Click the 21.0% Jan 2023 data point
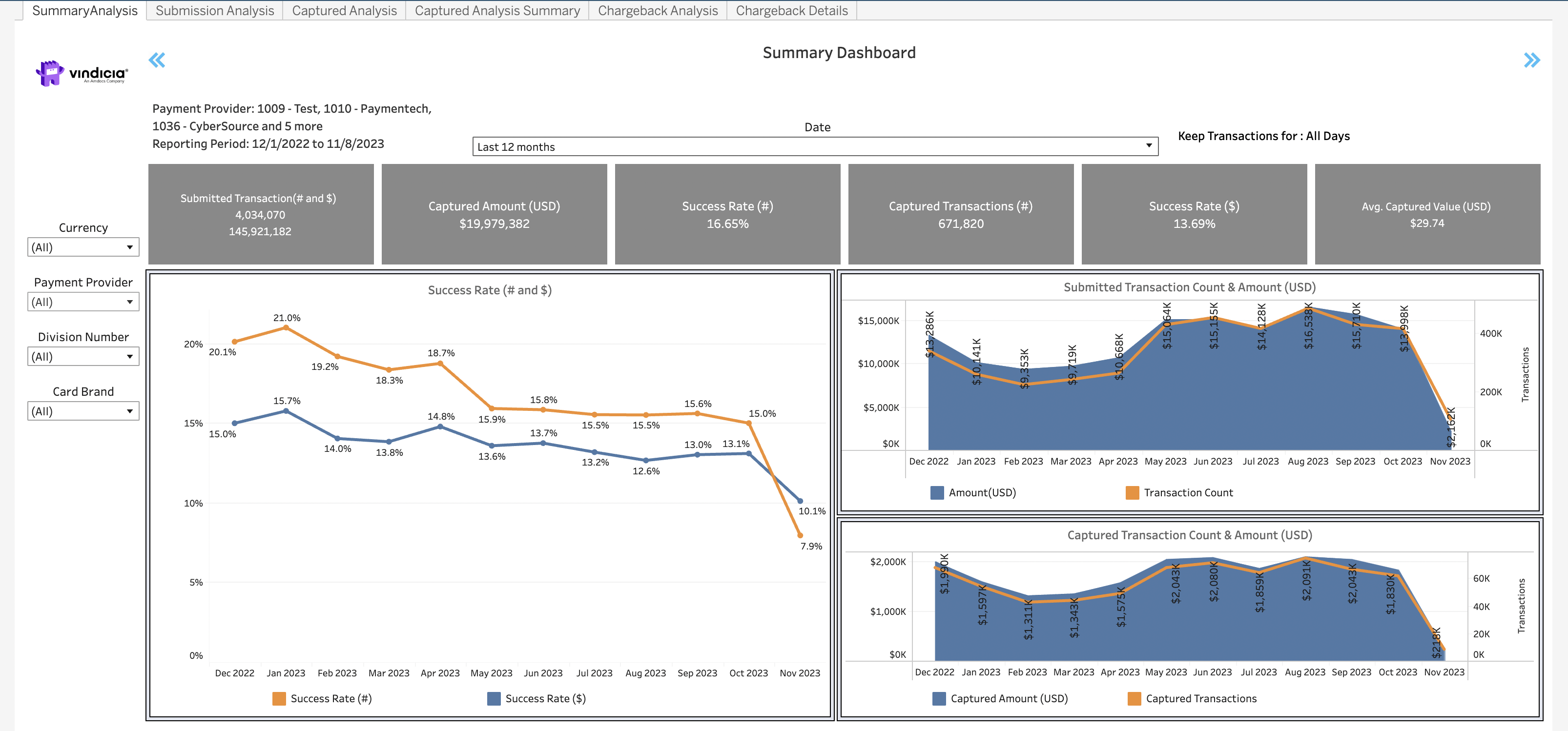The height and width of the screenshot is (731, 1568). point(286,328)
